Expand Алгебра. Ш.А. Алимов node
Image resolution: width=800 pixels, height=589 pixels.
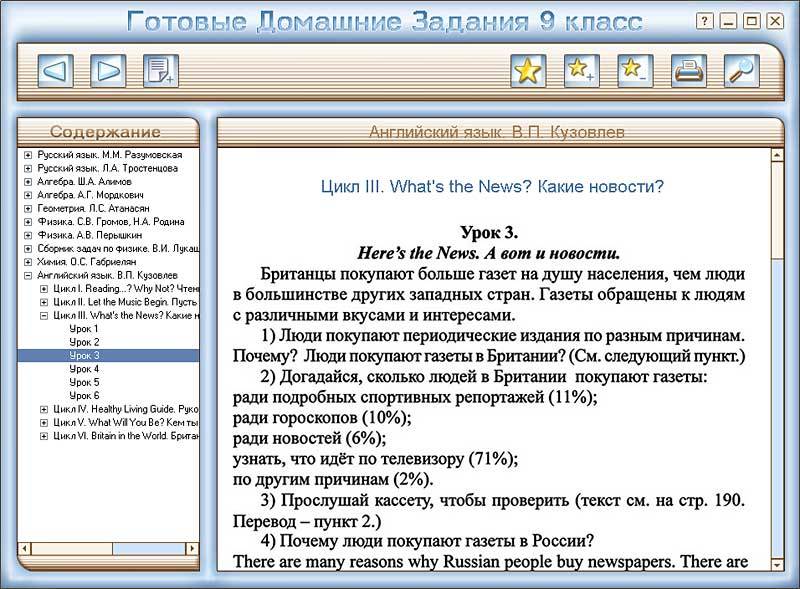coord(28,181)
